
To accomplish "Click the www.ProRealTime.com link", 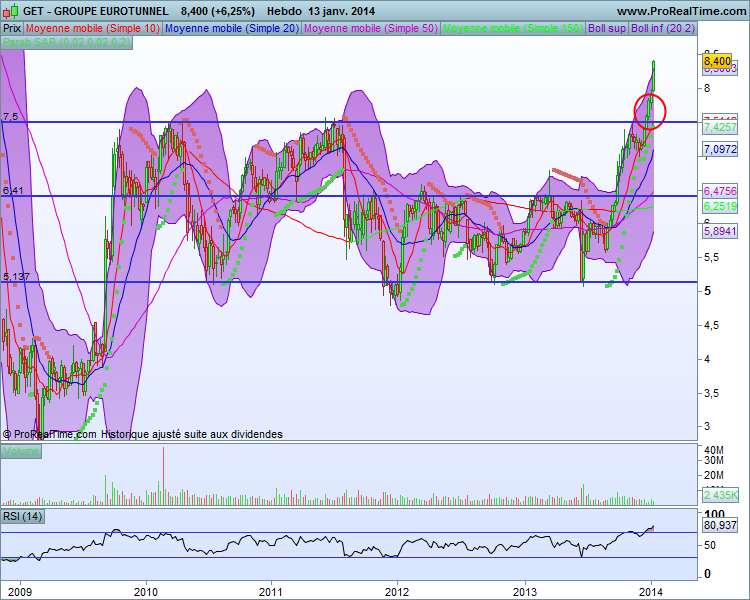I will click(x=681, y=11).
